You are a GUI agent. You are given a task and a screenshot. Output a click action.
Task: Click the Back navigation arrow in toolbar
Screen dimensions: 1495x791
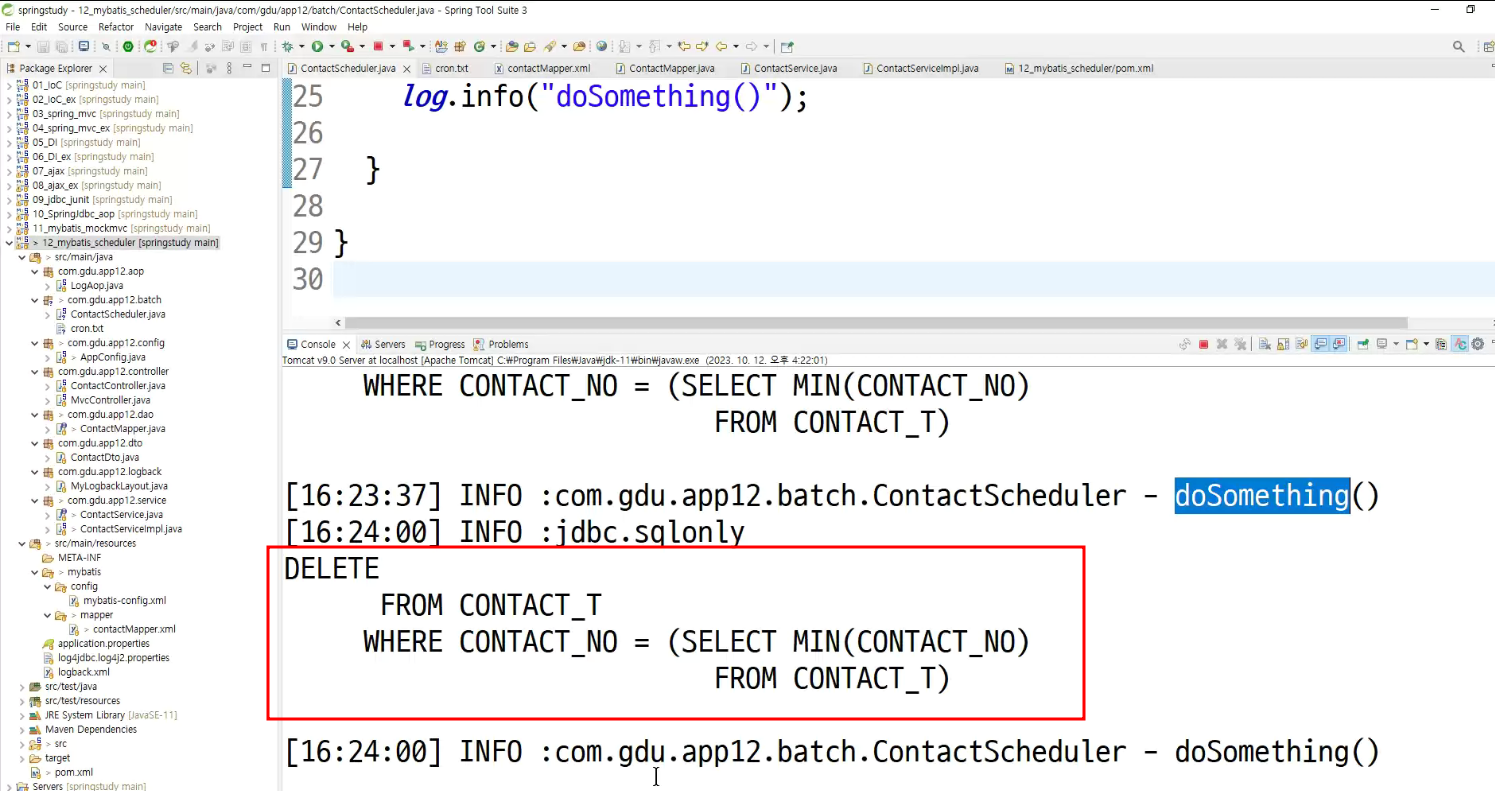point(722,46)
